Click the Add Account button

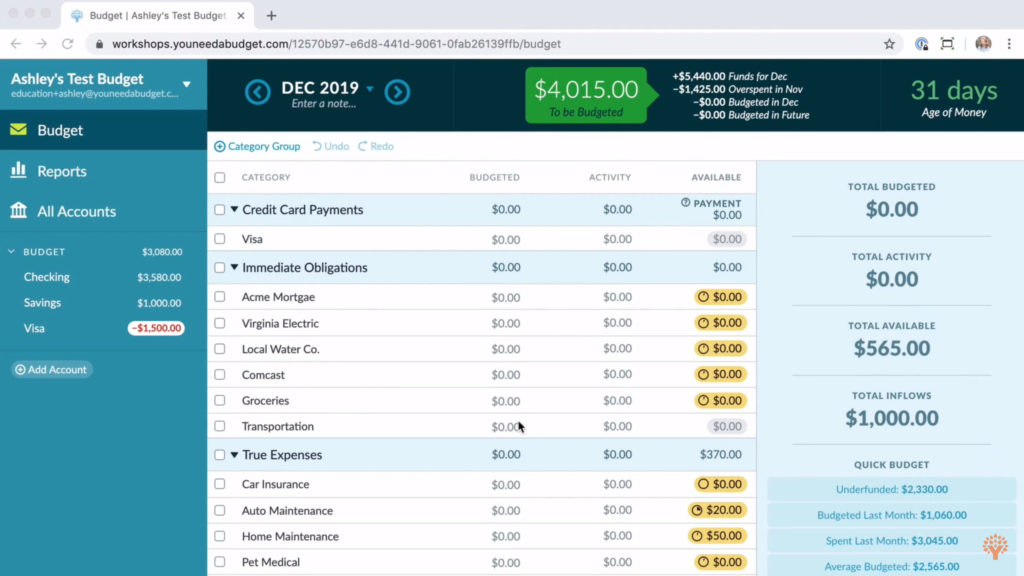tap(51, 370)
